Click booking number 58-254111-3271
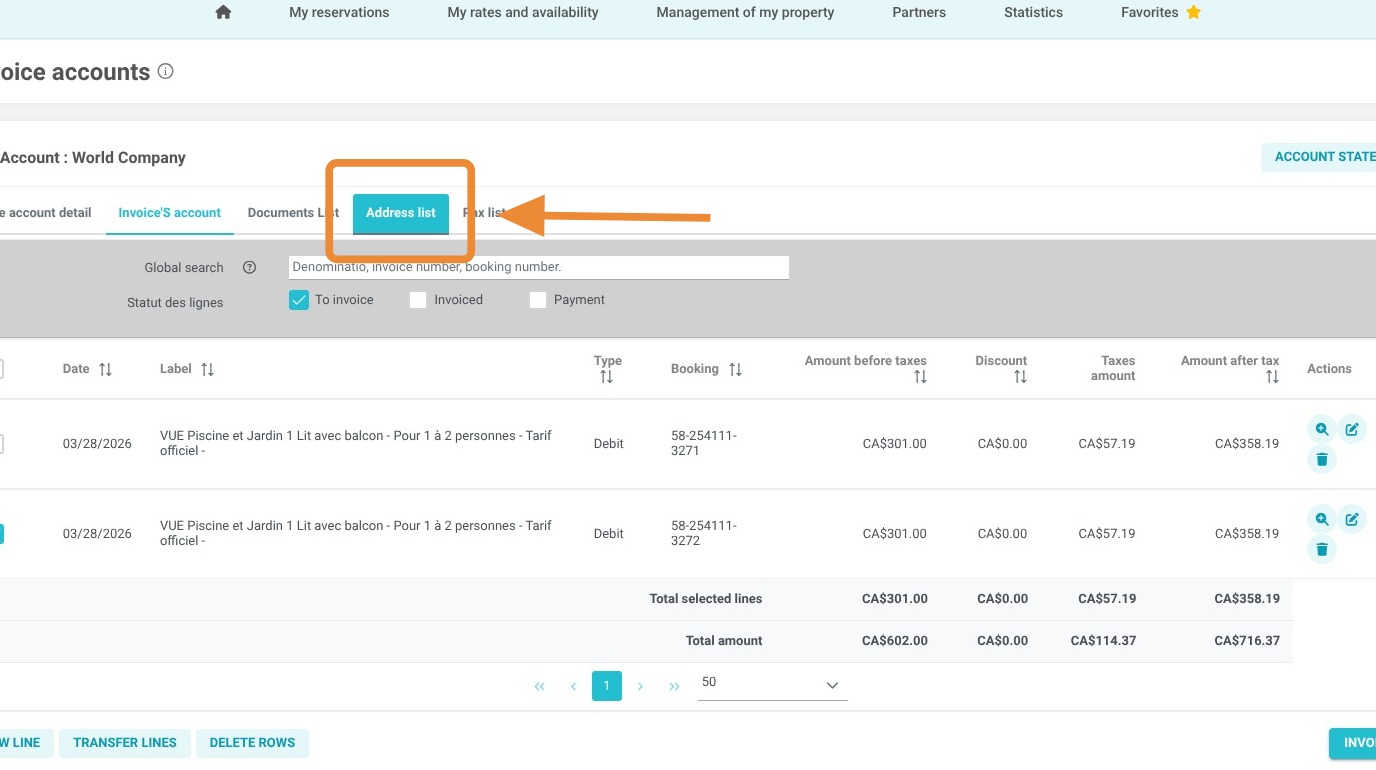 pos(704,444)
